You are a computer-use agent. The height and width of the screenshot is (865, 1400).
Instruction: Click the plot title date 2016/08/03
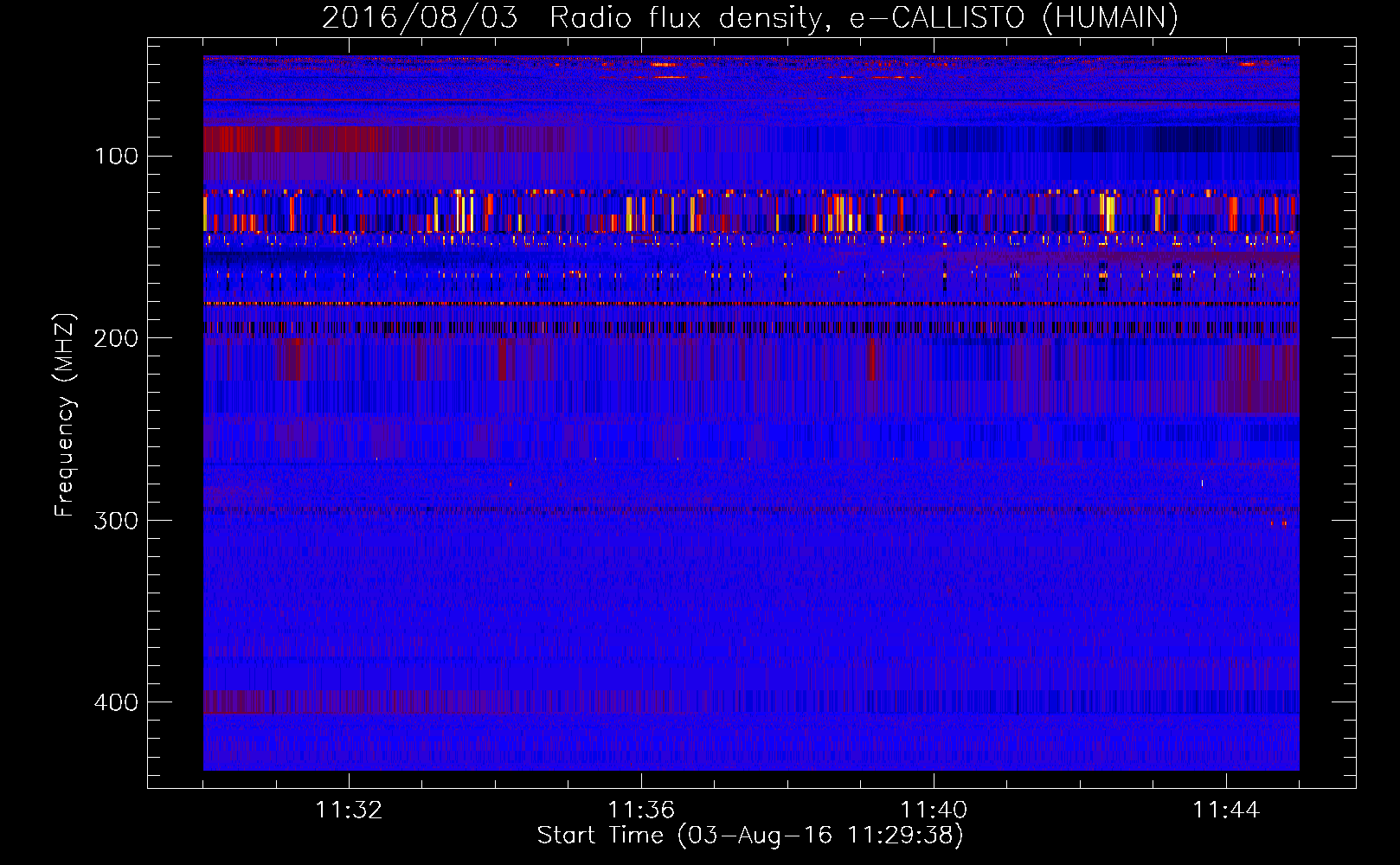click(420, 17)
